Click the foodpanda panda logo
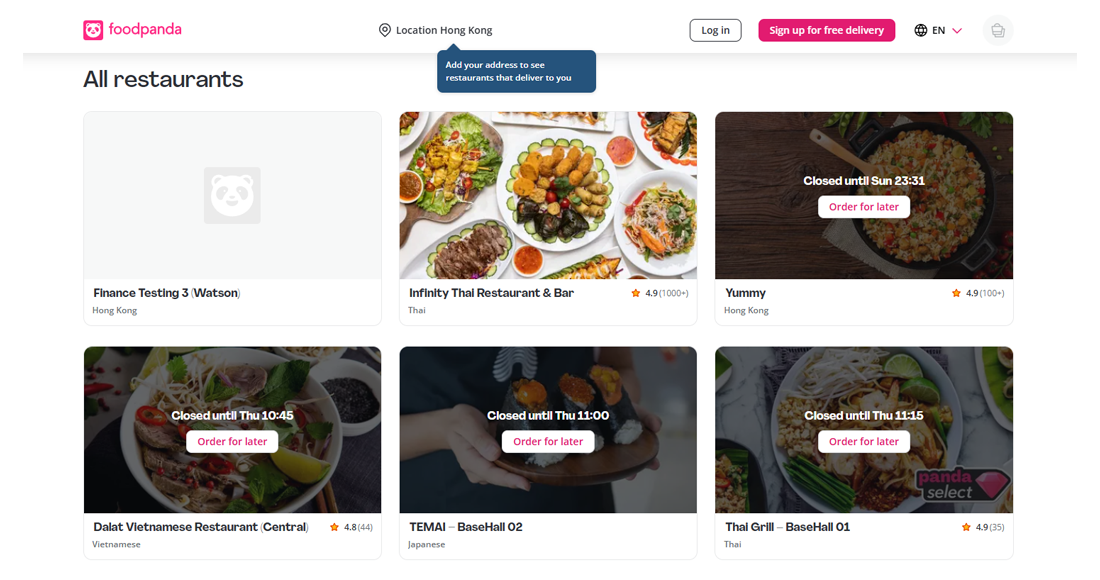 pyautogui.click(x=95, y=30)
